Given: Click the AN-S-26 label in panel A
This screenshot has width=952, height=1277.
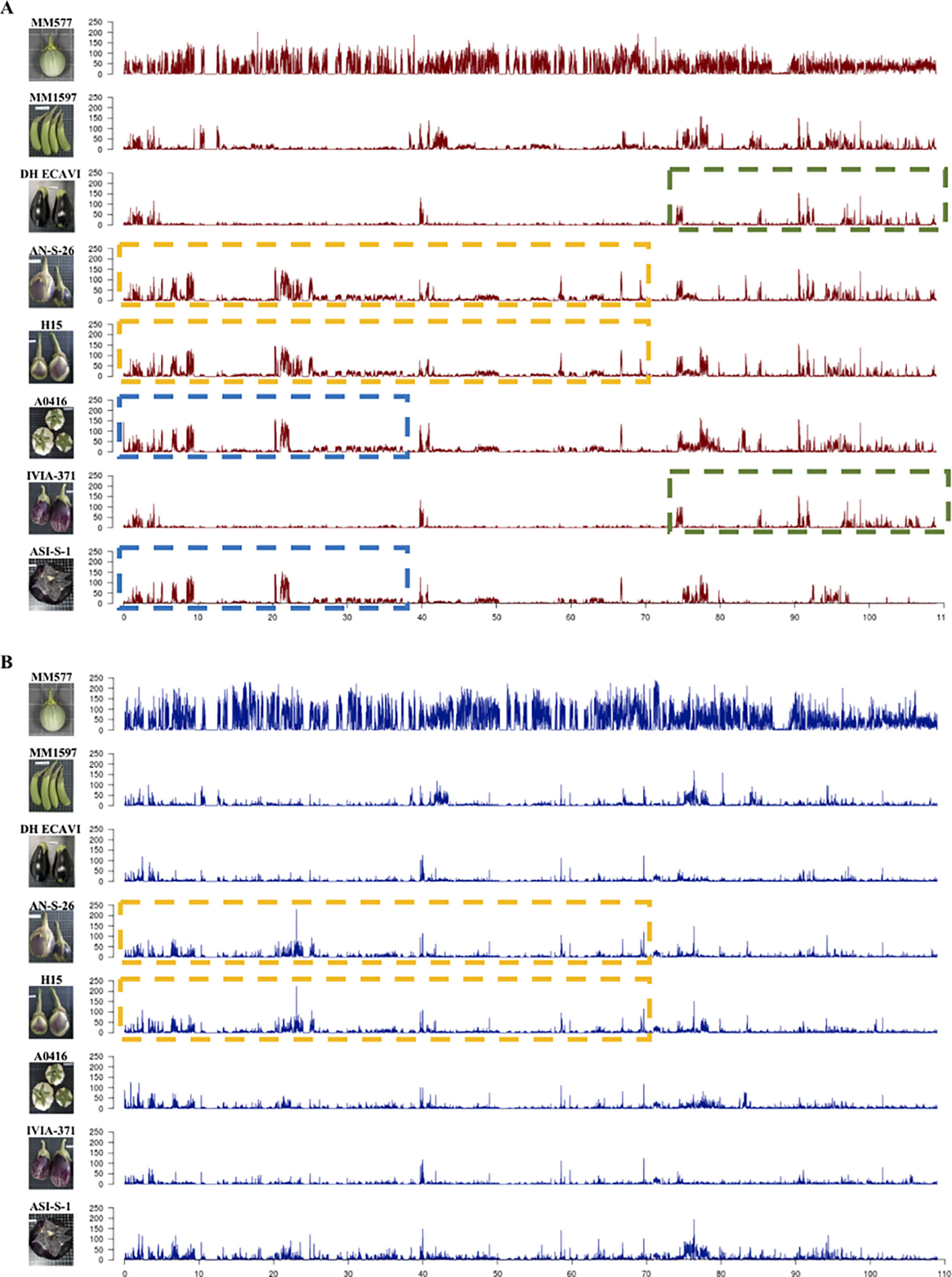Looking at the screenshot, I should [52, 250].
